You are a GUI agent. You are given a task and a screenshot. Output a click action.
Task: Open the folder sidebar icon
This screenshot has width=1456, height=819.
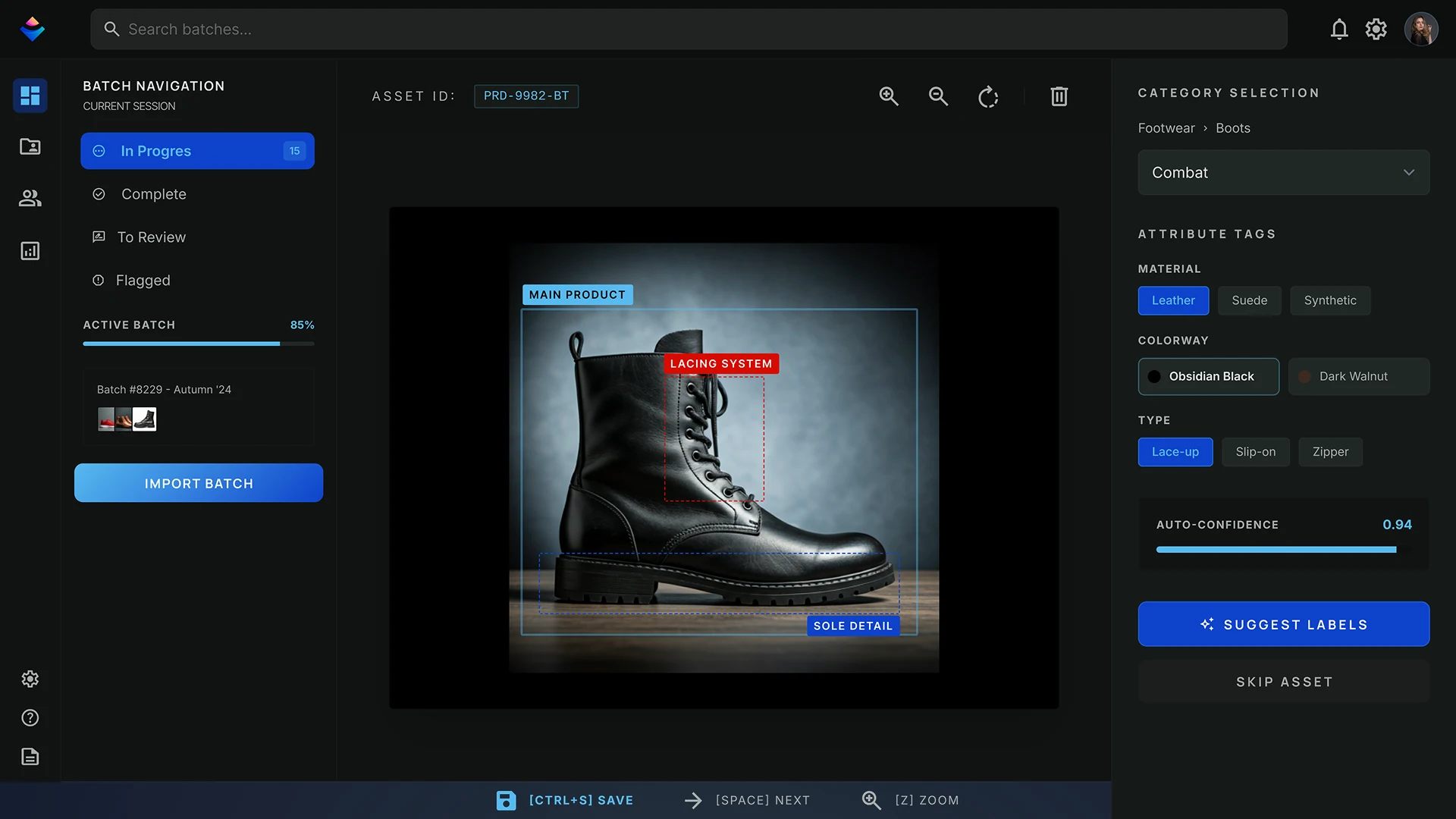30,146
